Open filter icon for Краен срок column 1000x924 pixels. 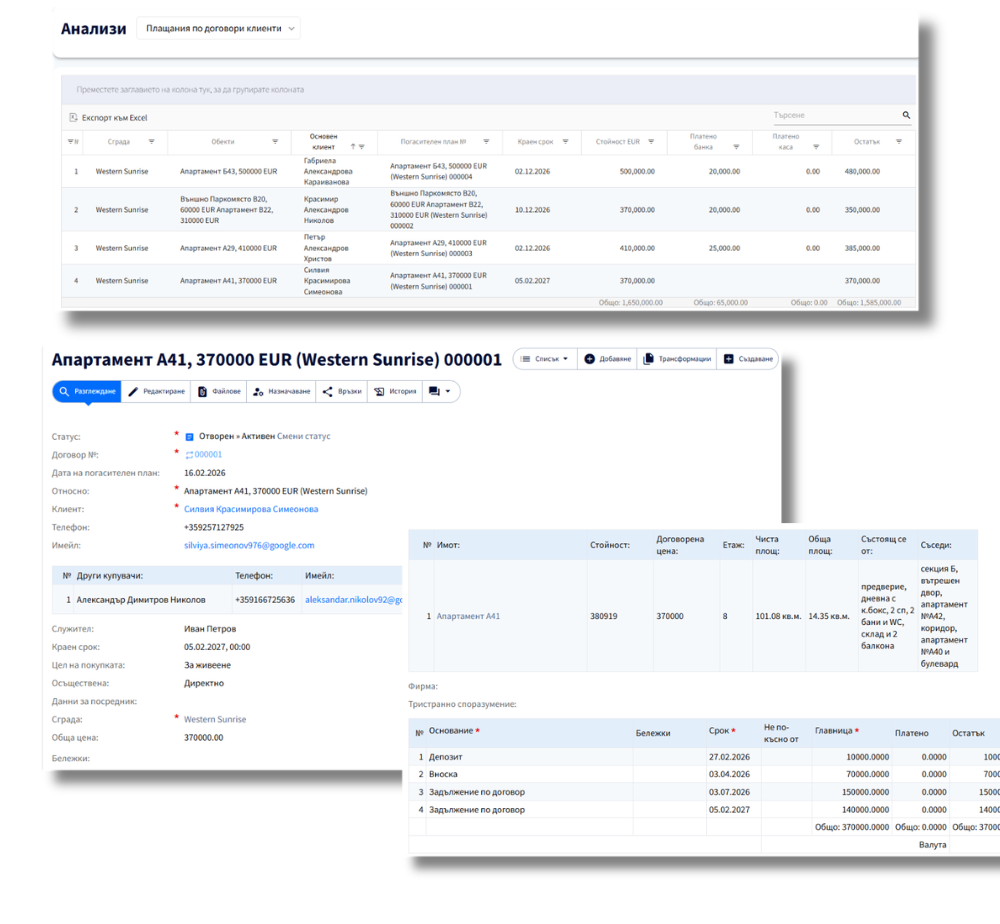pos(565,142)
